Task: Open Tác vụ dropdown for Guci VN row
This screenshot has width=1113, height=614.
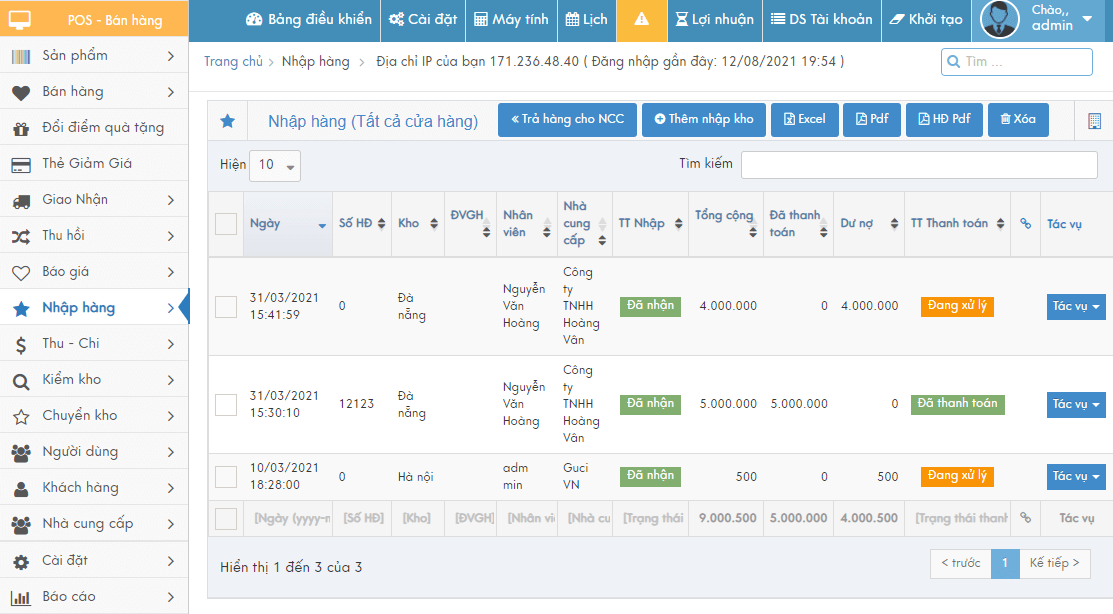Action: [1076, 476]
